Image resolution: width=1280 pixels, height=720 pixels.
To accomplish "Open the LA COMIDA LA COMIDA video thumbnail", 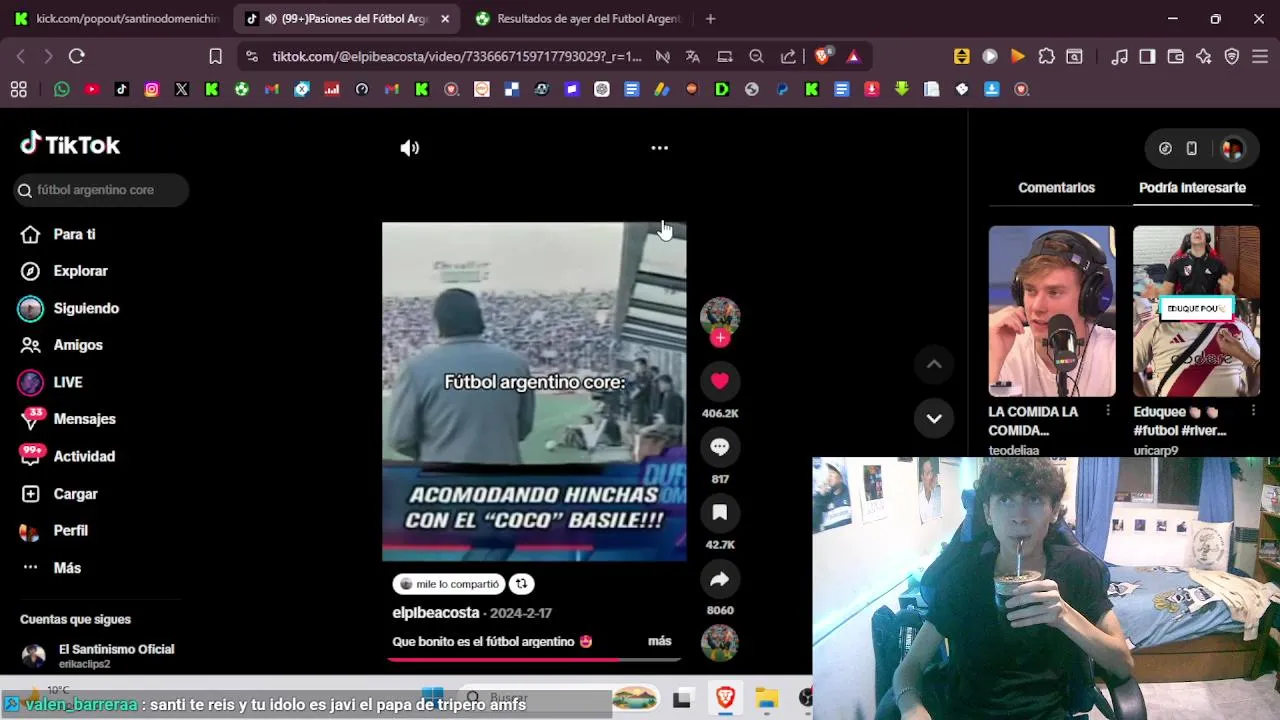I will 1052,311.
